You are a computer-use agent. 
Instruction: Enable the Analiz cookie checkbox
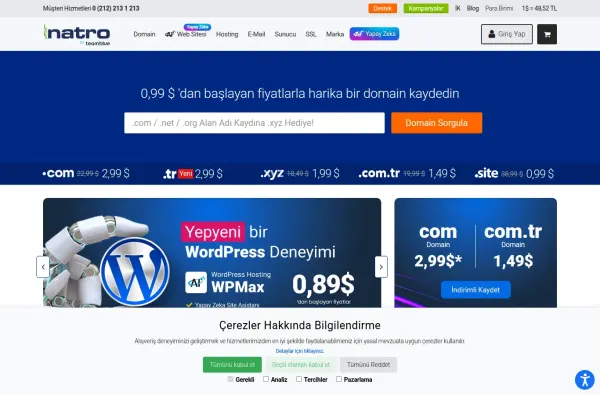266,379
